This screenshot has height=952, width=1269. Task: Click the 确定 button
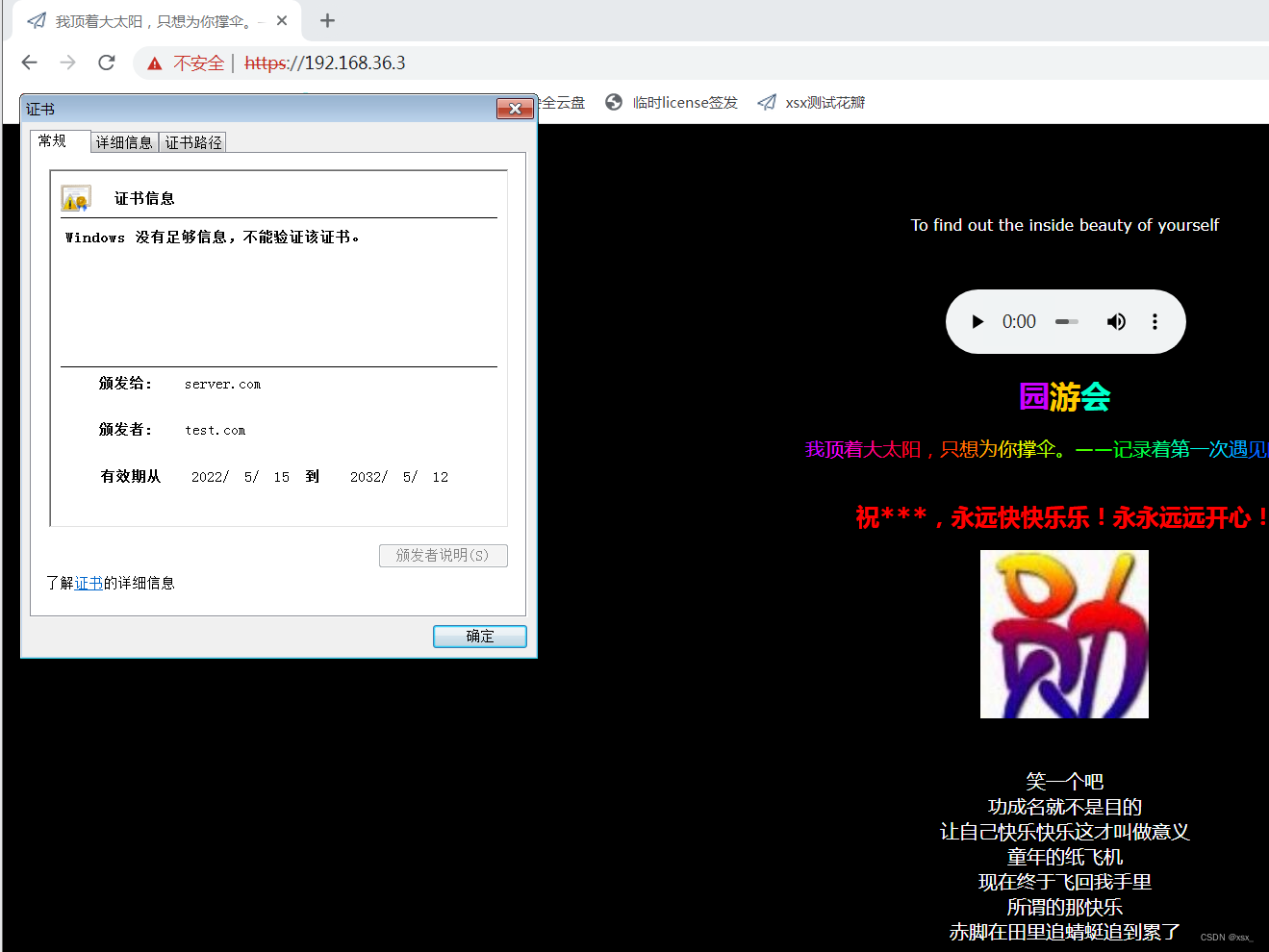(x=479, y=636)
